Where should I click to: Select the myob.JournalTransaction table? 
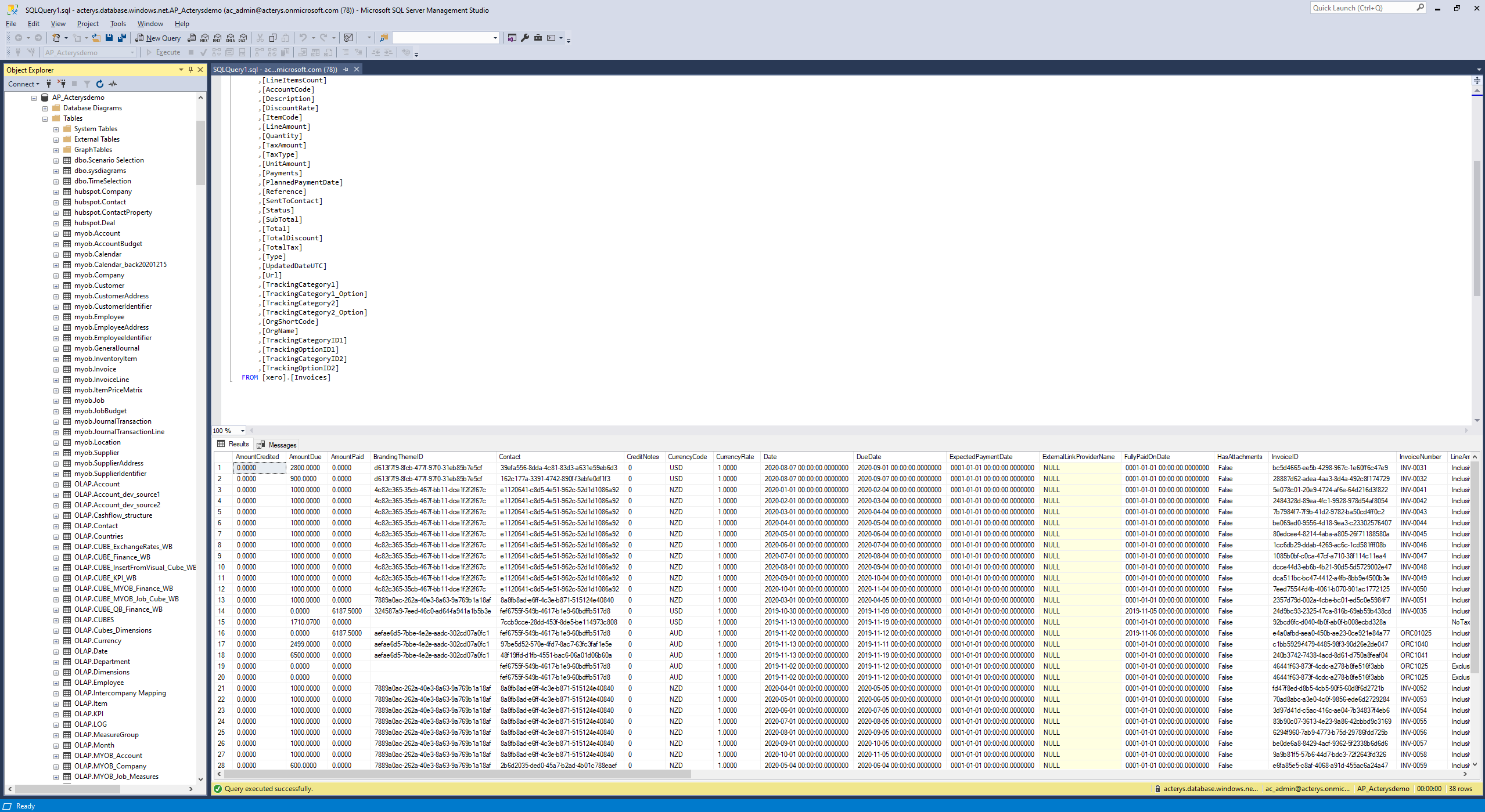tap(113, 421)
